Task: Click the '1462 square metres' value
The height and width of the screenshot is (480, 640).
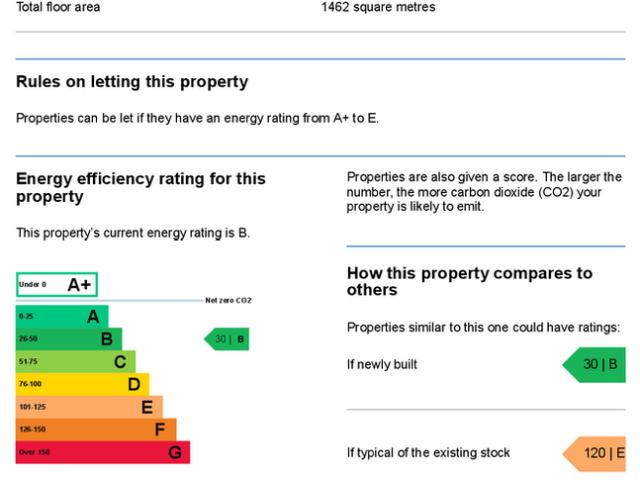Action: click(x=378, y=8)
